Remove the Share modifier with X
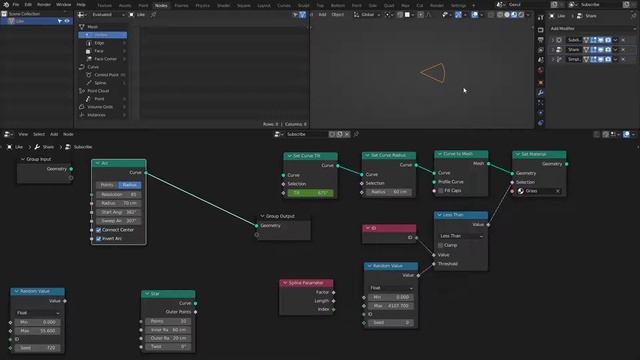 coord(623,50)
